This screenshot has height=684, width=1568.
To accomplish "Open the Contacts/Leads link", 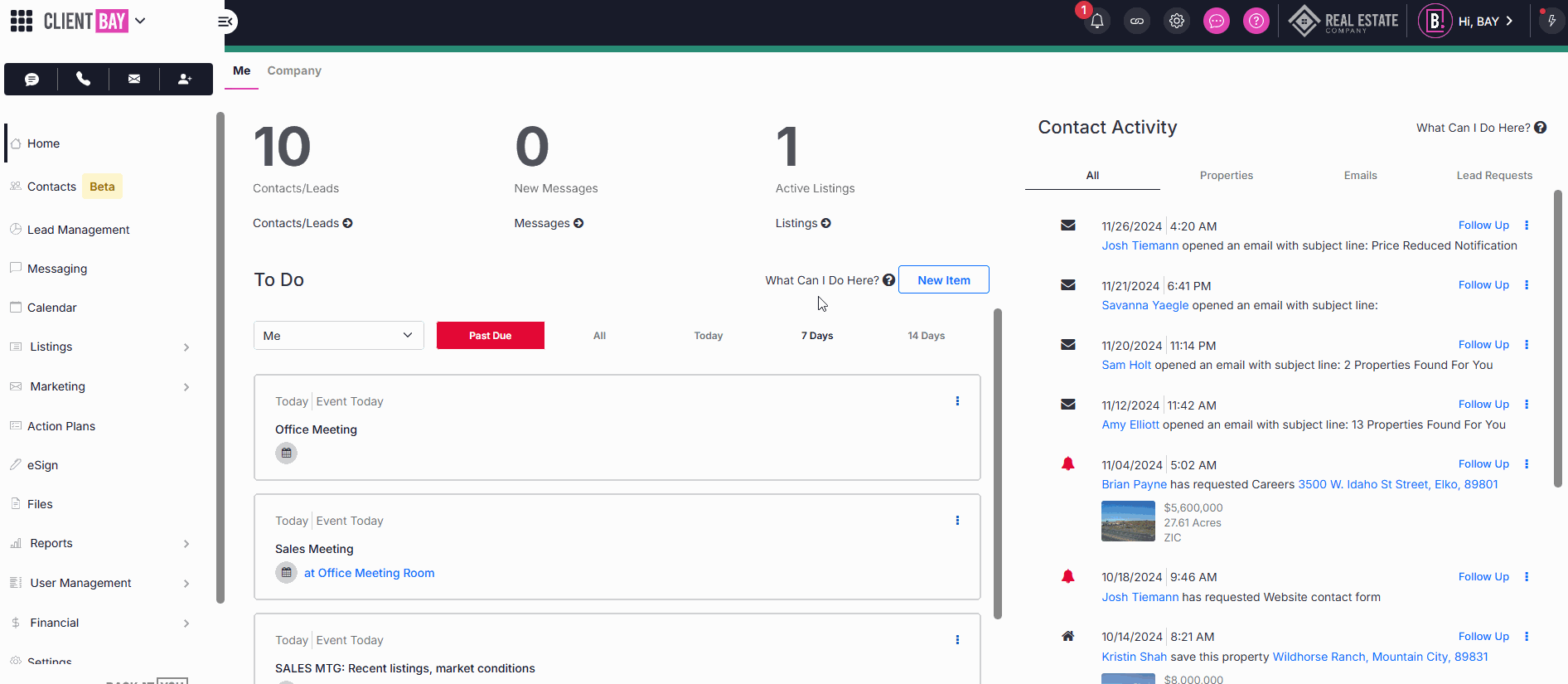I will pyautogui.click(x=302, y=223).
